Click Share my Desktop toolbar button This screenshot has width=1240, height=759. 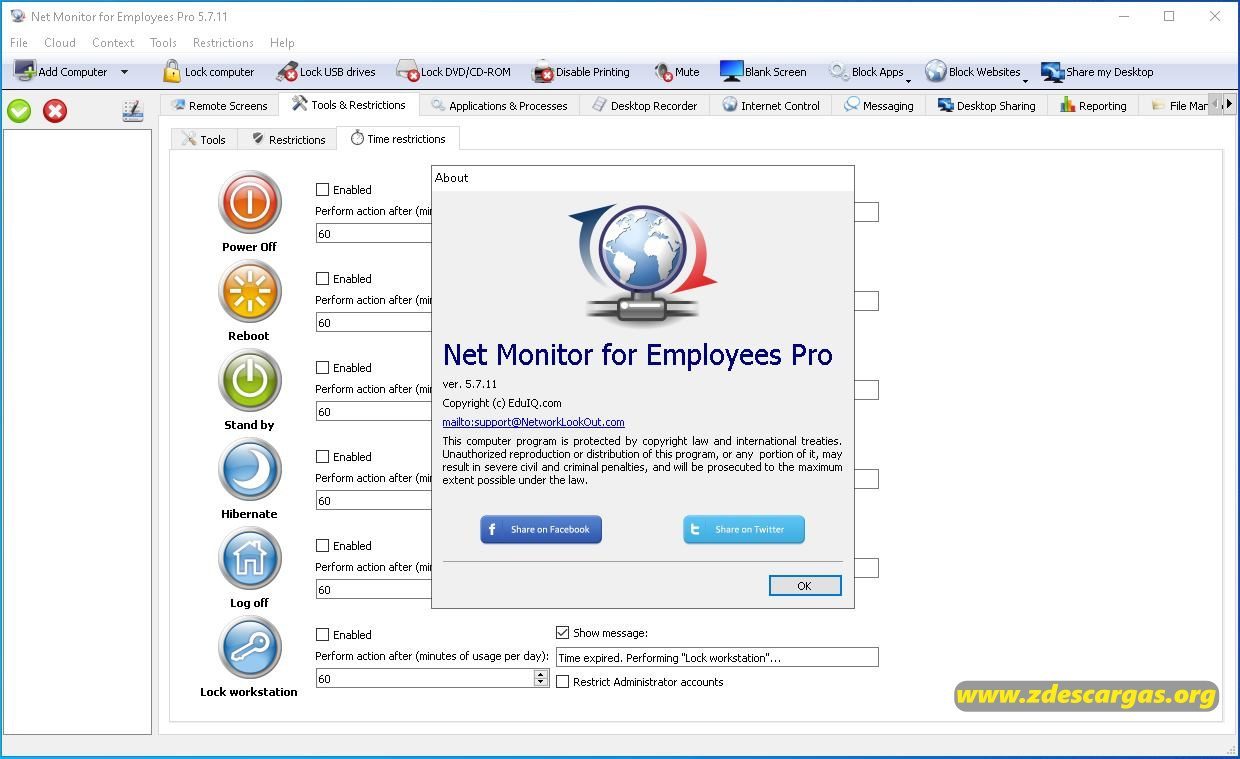click(1098, 72)
